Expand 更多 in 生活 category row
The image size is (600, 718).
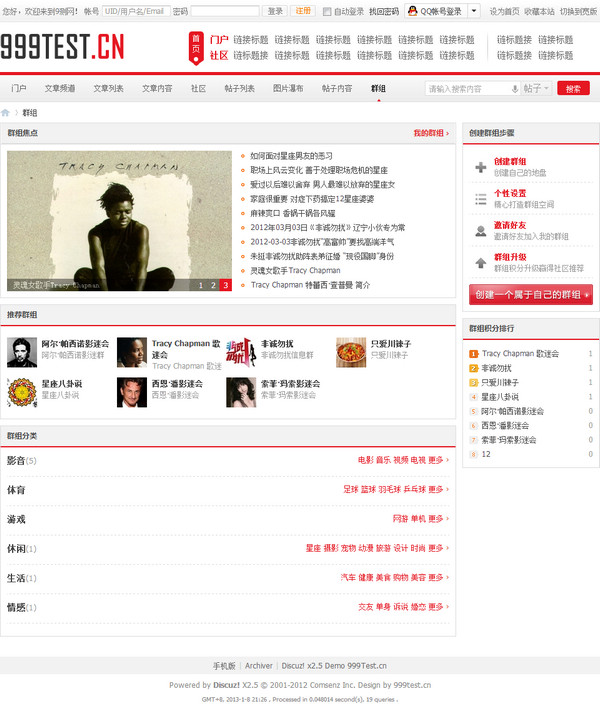pyautogui.click(x=438, y=577)
